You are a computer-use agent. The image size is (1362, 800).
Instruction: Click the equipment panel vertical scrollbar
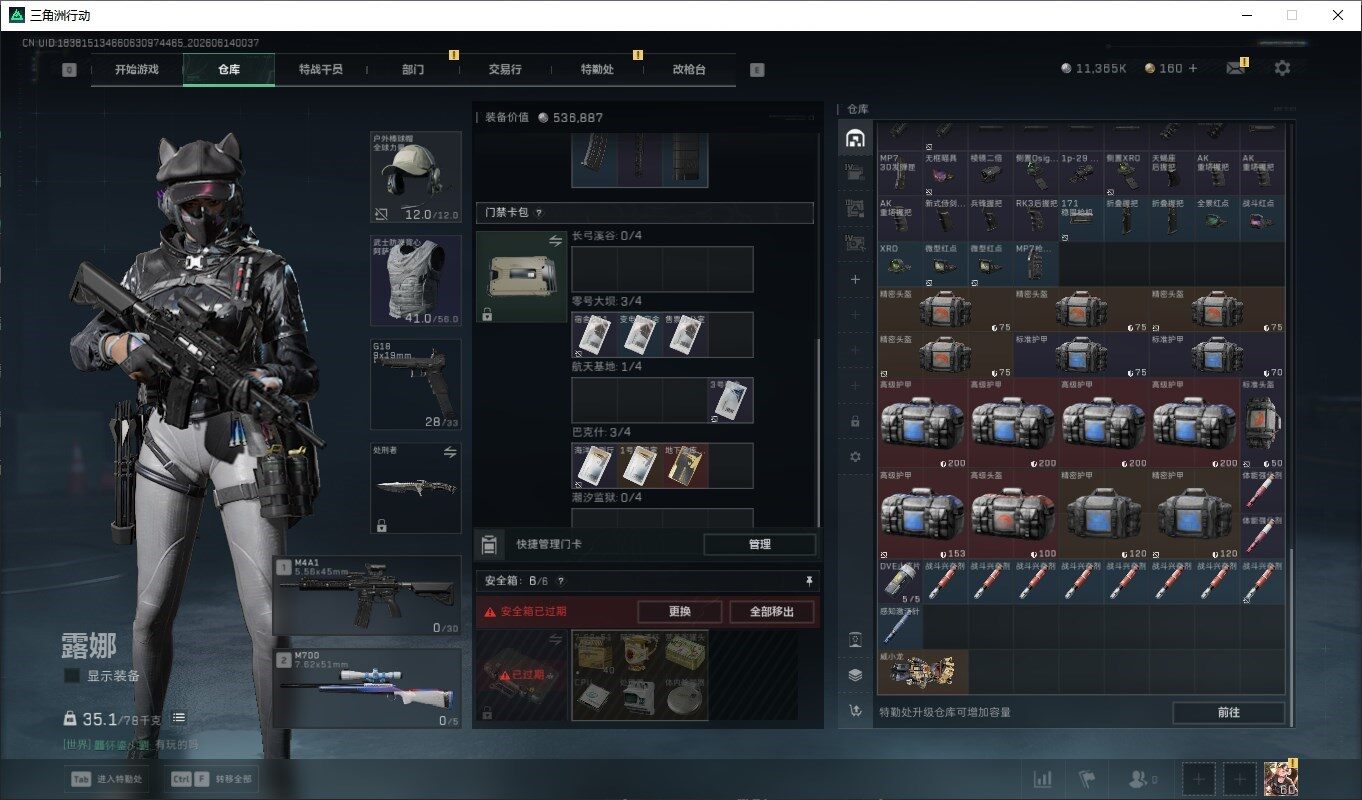click(x=818, y=431)
